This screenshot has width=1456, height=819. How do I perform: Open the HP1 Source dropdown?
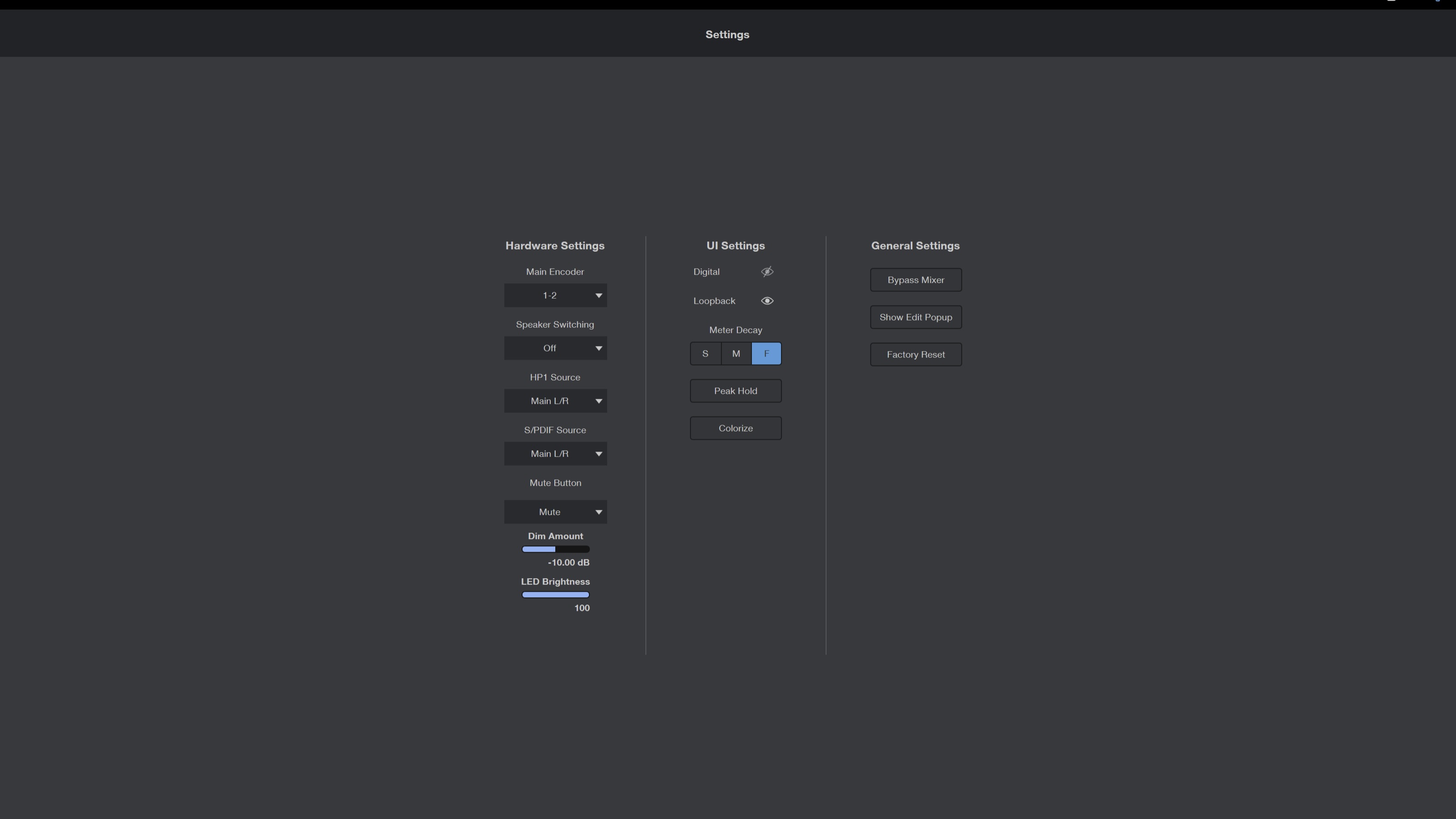[x=555, y=401]
